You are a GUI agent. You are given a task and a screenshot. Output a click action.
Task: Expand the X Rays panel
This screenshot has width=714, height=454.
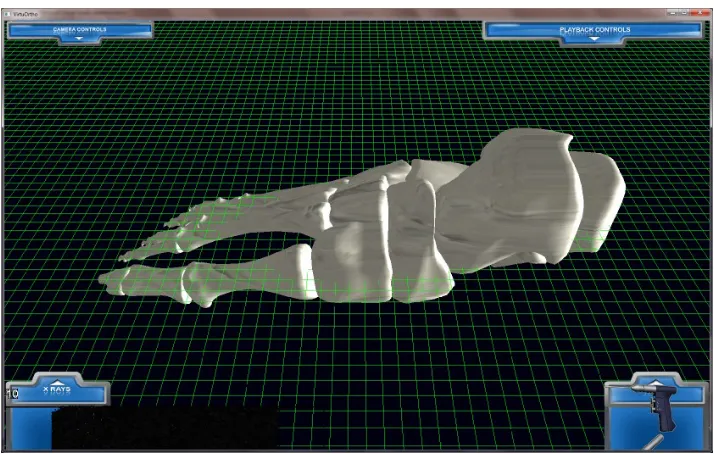56,388
